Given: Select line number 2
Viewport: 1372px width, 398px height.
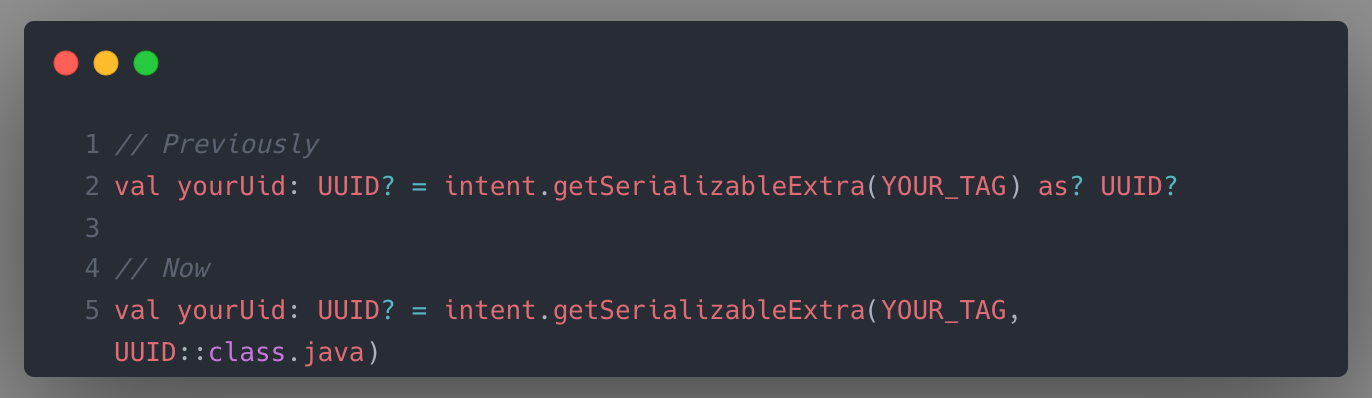Looking at the screenshot, I should (92, 186).
